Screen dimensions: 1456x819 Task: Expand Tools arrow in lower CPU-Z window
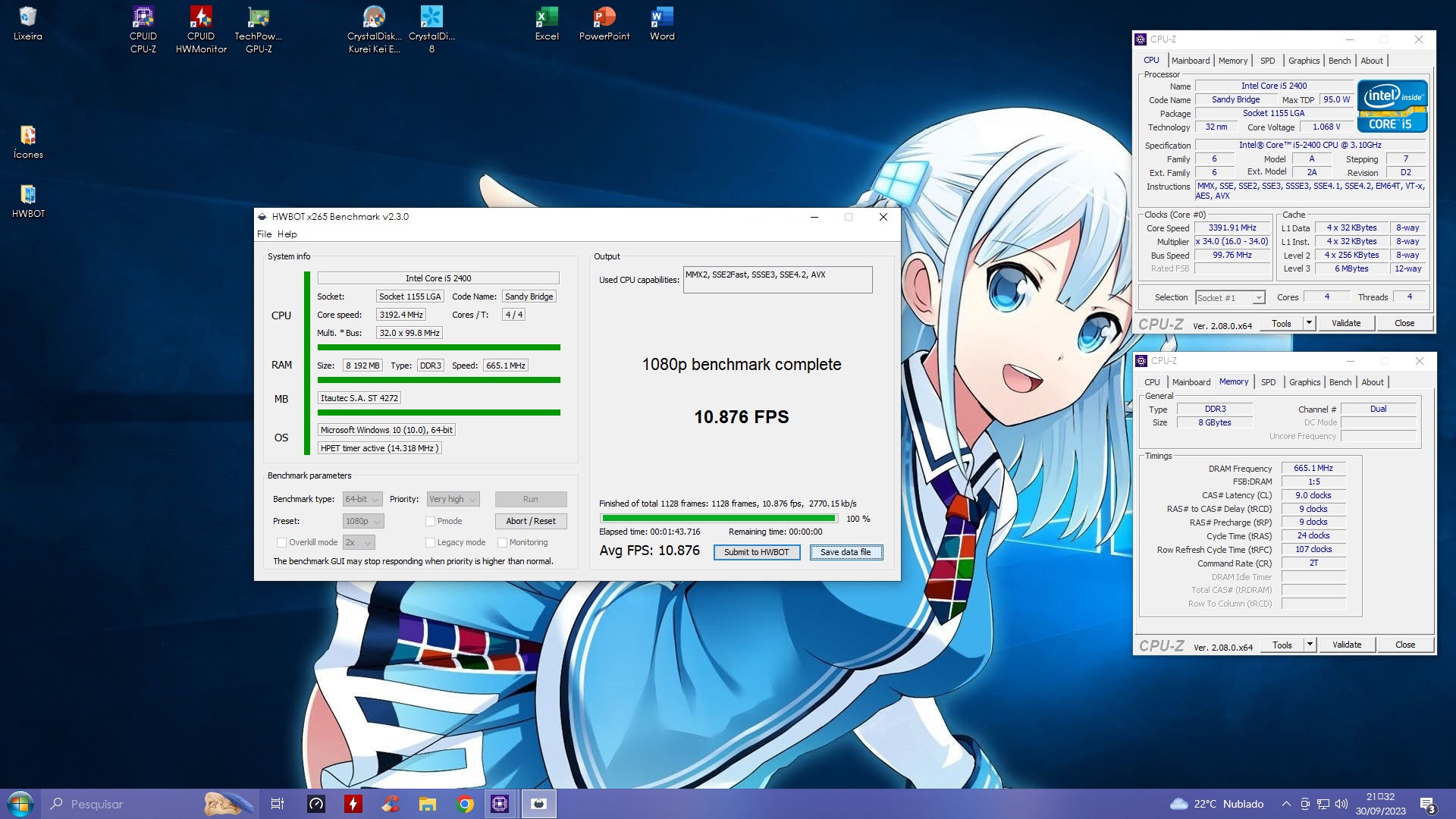pos(1310,645)
